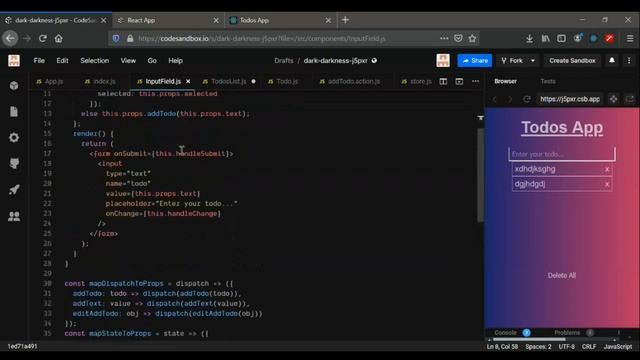Close the InputField.js editor tab
Image resolution: width=640 pixels, height=360 pixels.
click(188, 81)
